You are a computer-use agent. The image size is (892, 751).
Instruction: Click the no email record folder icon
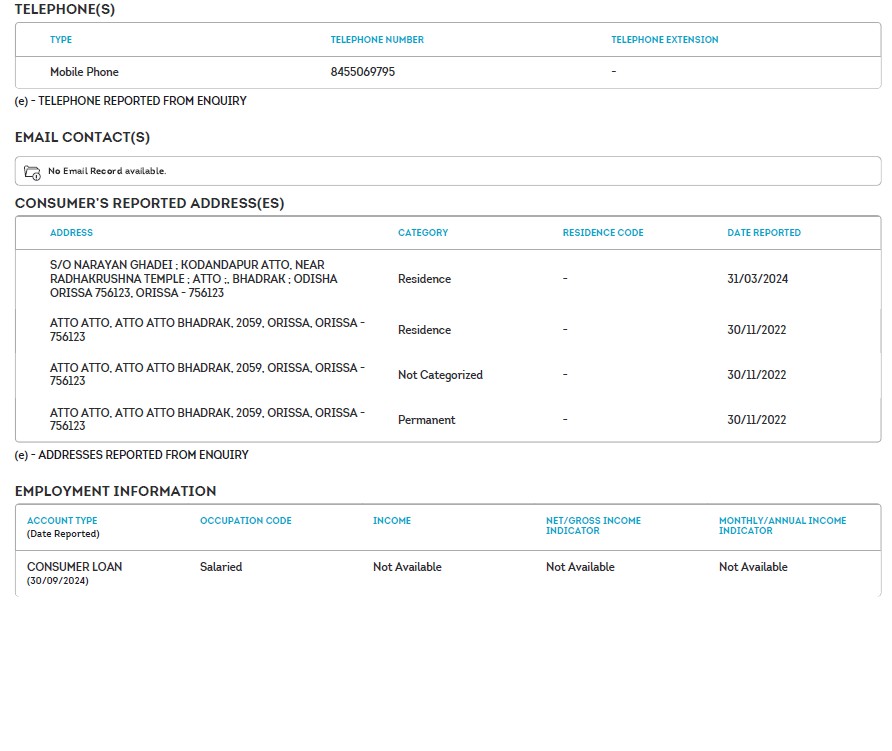tap(32, 172)
